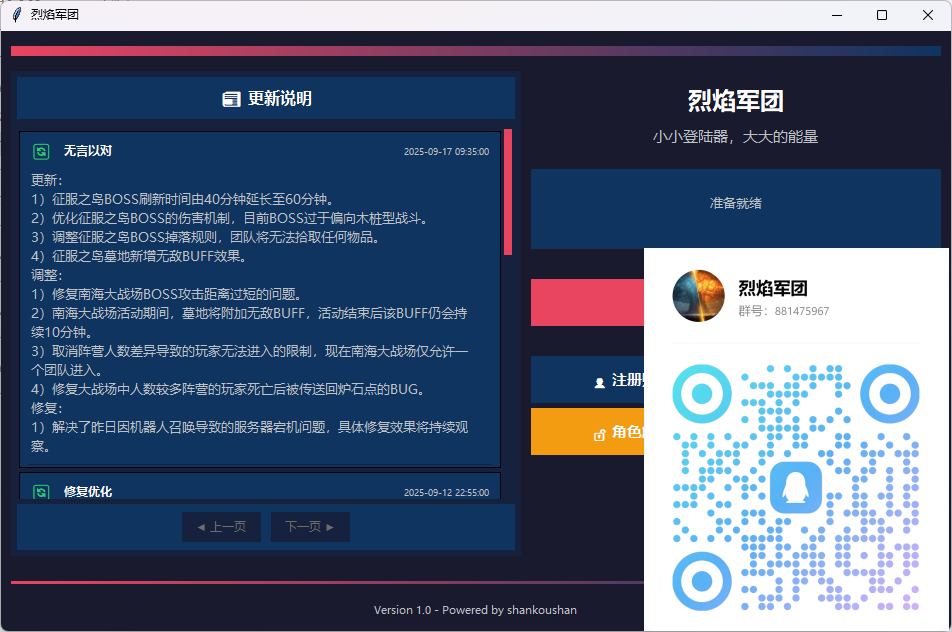Click the 烈焰军团 feather app icon in title bar
The image size is (952, 632).
(x=16, y=15)
